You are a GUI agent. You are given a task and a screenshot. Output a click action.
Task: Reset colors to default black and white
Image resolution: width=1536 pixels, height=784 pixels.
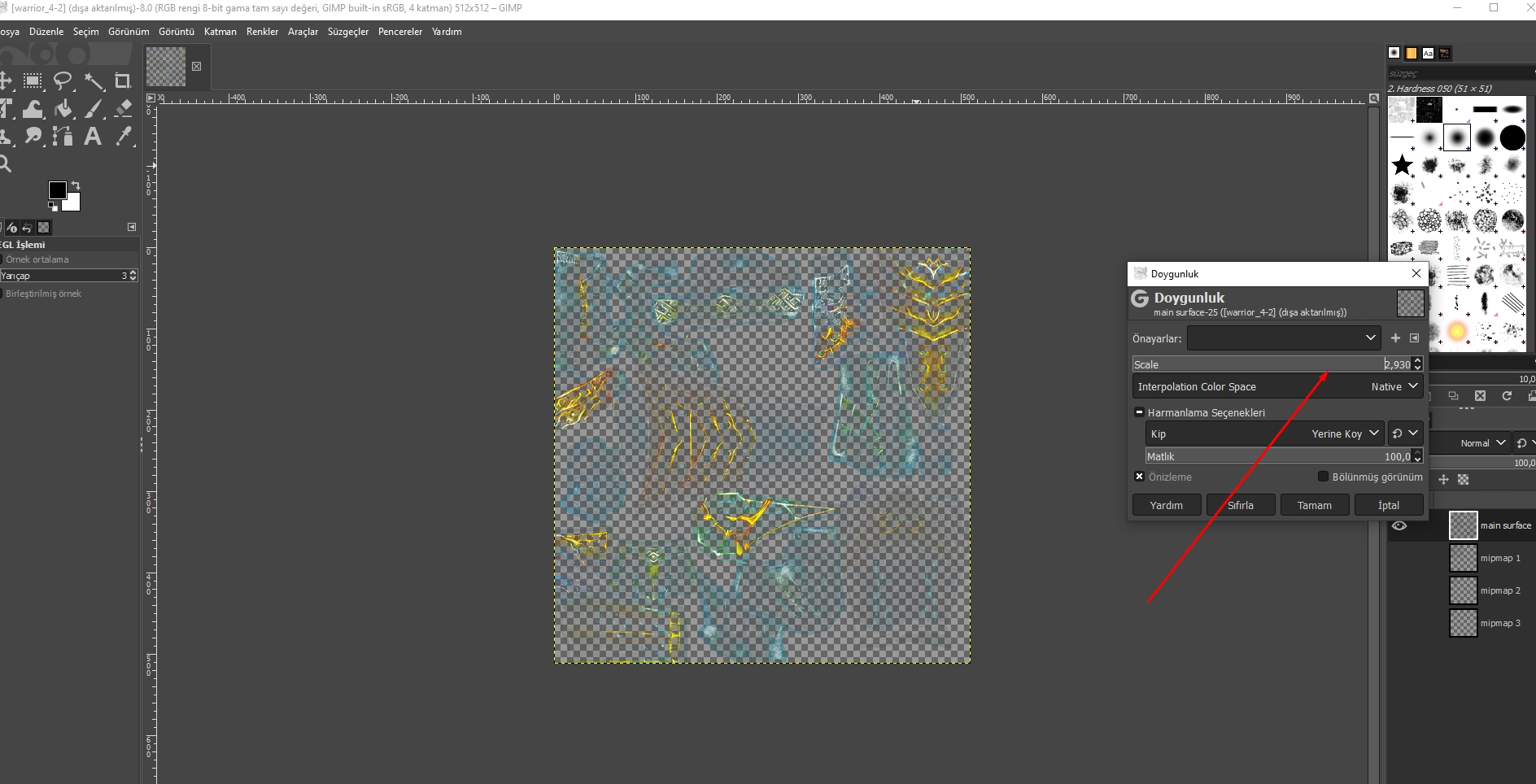tap(53, 207)
